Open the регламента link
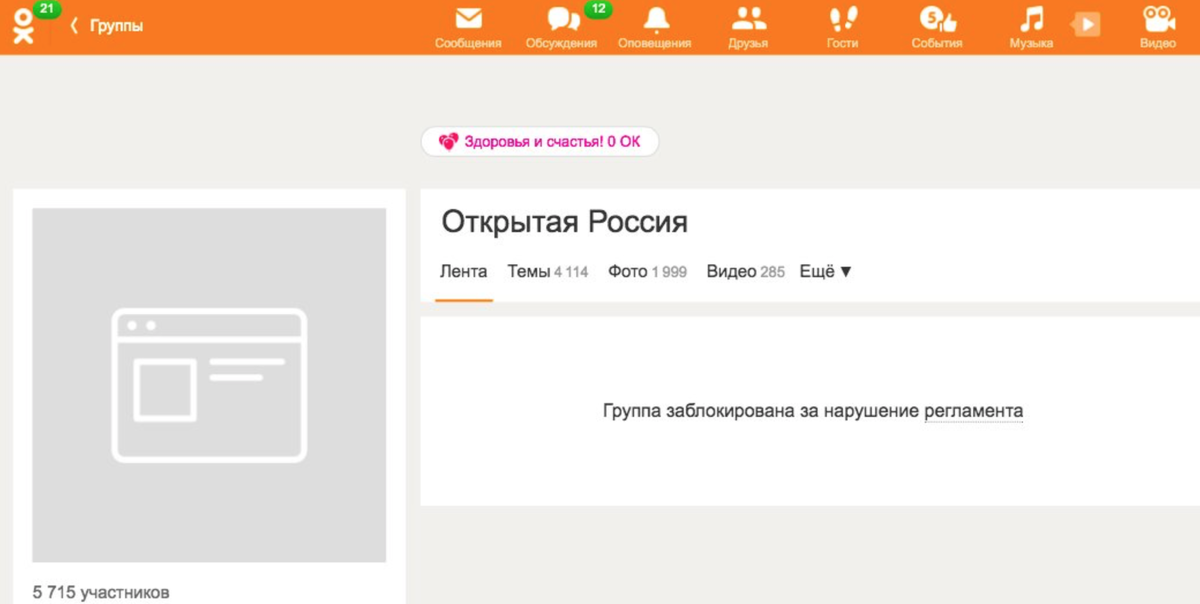1200x604 pixels. coord(974,411)
